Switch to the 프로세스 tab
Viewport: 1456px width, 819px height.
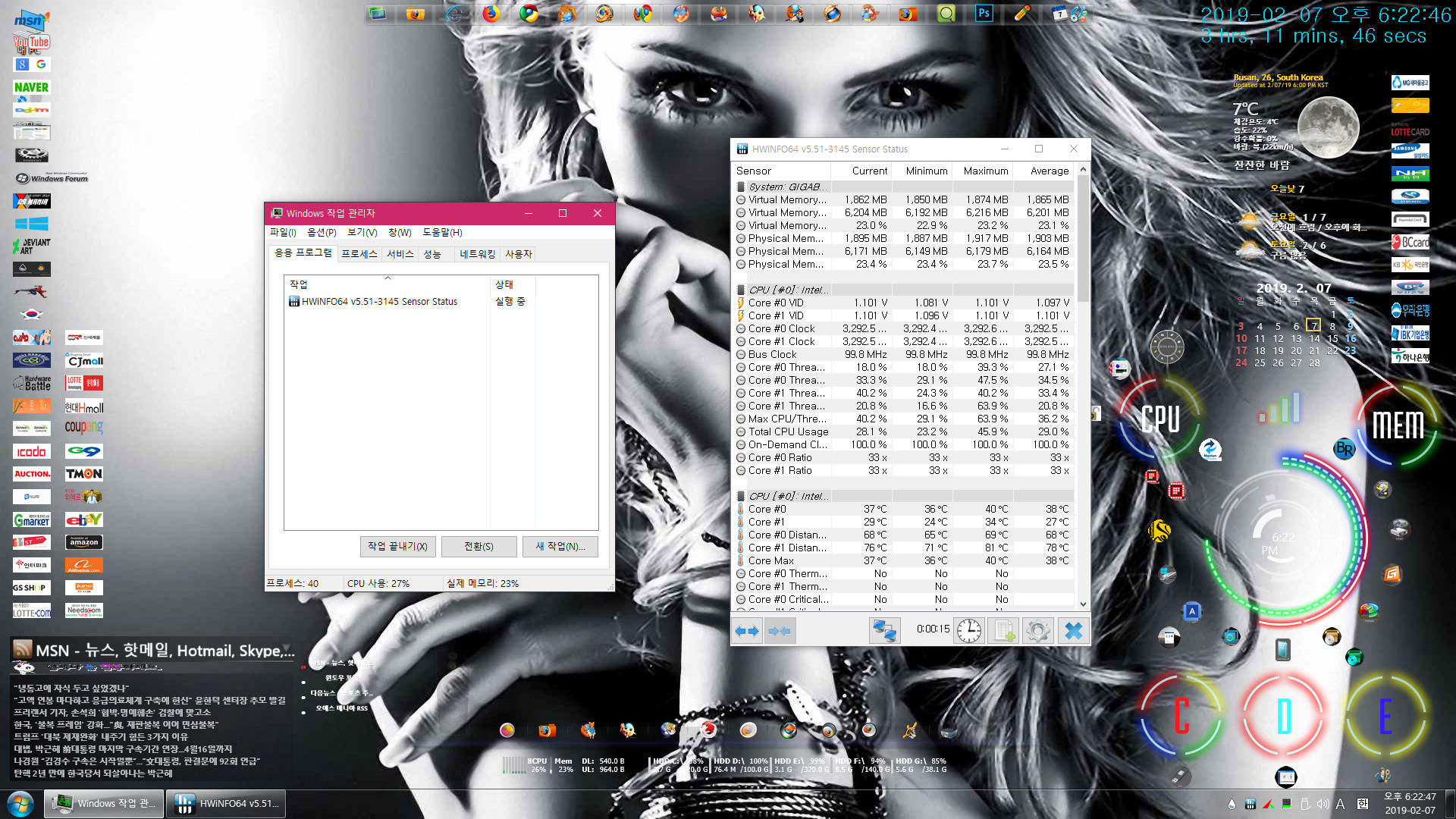point(359,254)
